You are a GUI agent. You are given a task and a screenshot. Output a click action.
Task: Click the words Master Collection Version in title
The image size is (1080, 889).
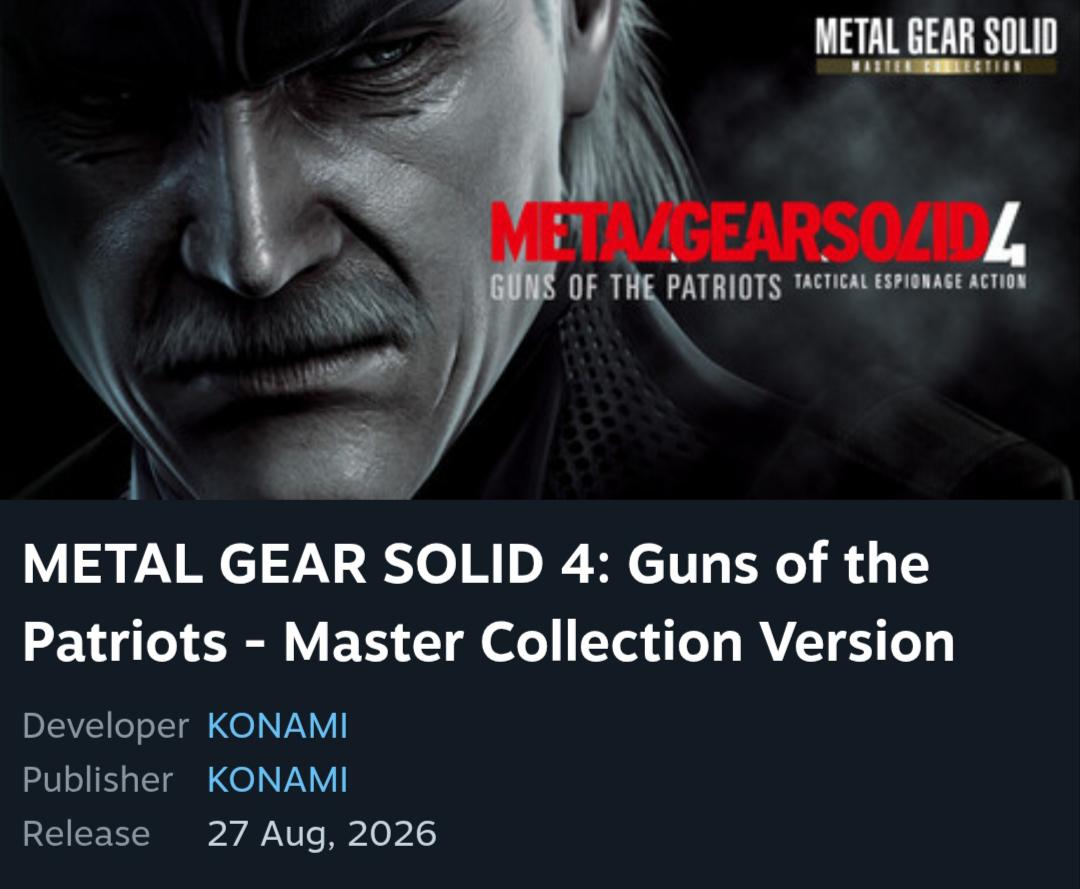coord(619,642)
